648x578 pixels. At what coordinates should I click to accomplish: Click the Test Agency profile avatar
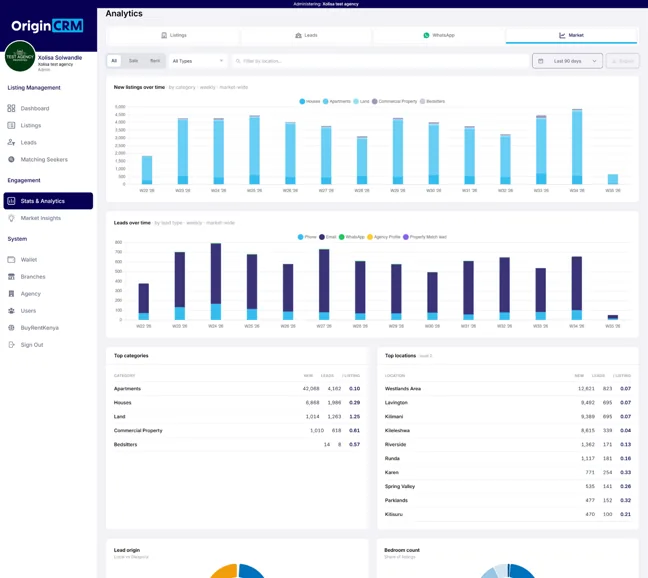(x=19, y=56)
